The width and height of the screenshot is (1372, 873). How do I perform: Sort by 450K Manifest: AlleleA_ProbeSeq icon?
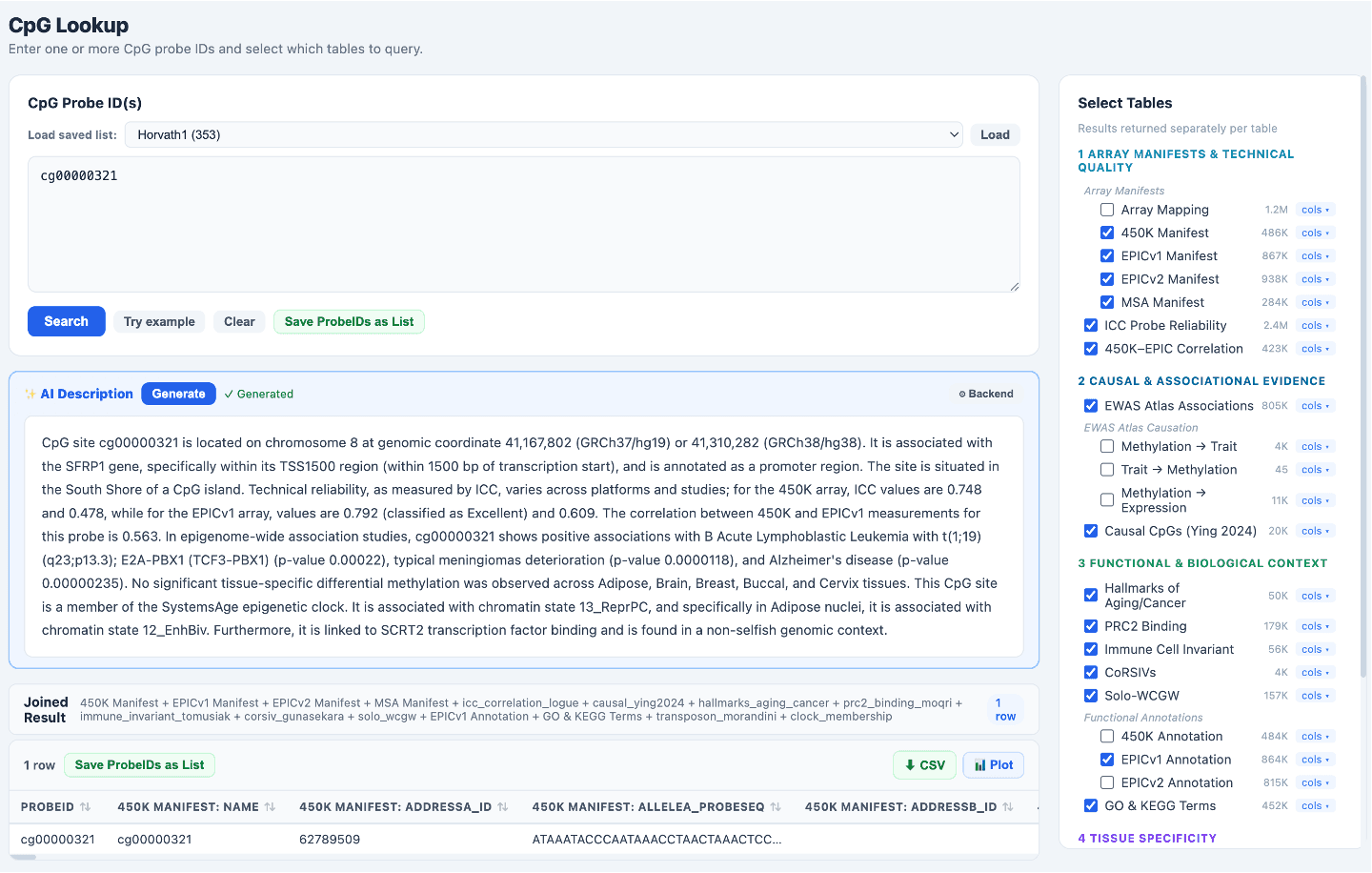click(776, 807)
